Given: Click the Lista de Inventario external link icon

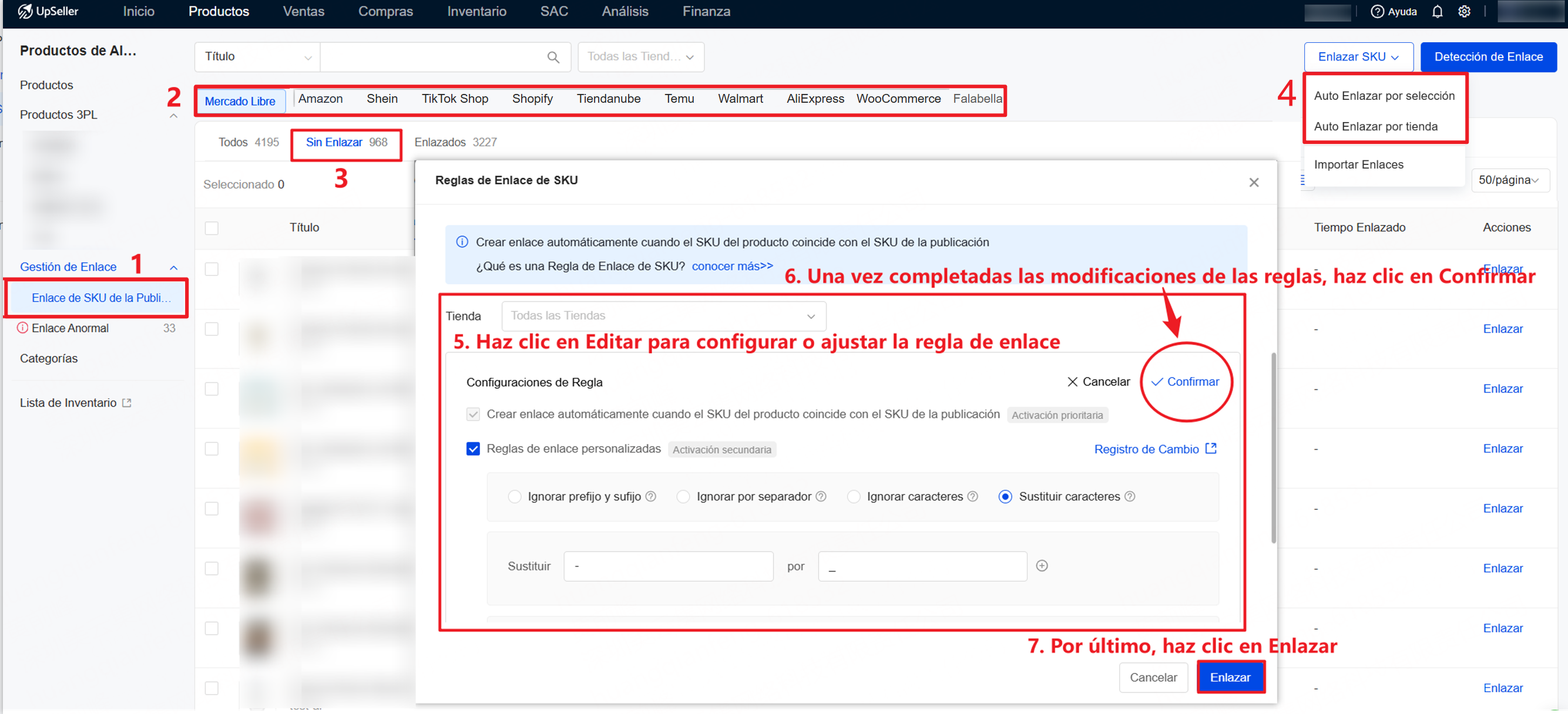Looking at the screenshot, I should pos(127,403).
